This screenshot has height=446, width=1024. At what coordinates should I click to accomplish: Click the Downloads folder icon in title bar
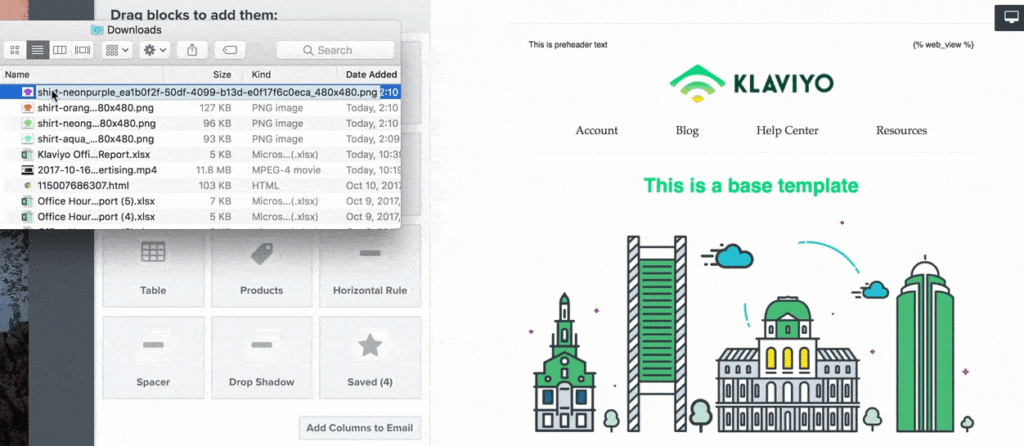coord(97,29)
